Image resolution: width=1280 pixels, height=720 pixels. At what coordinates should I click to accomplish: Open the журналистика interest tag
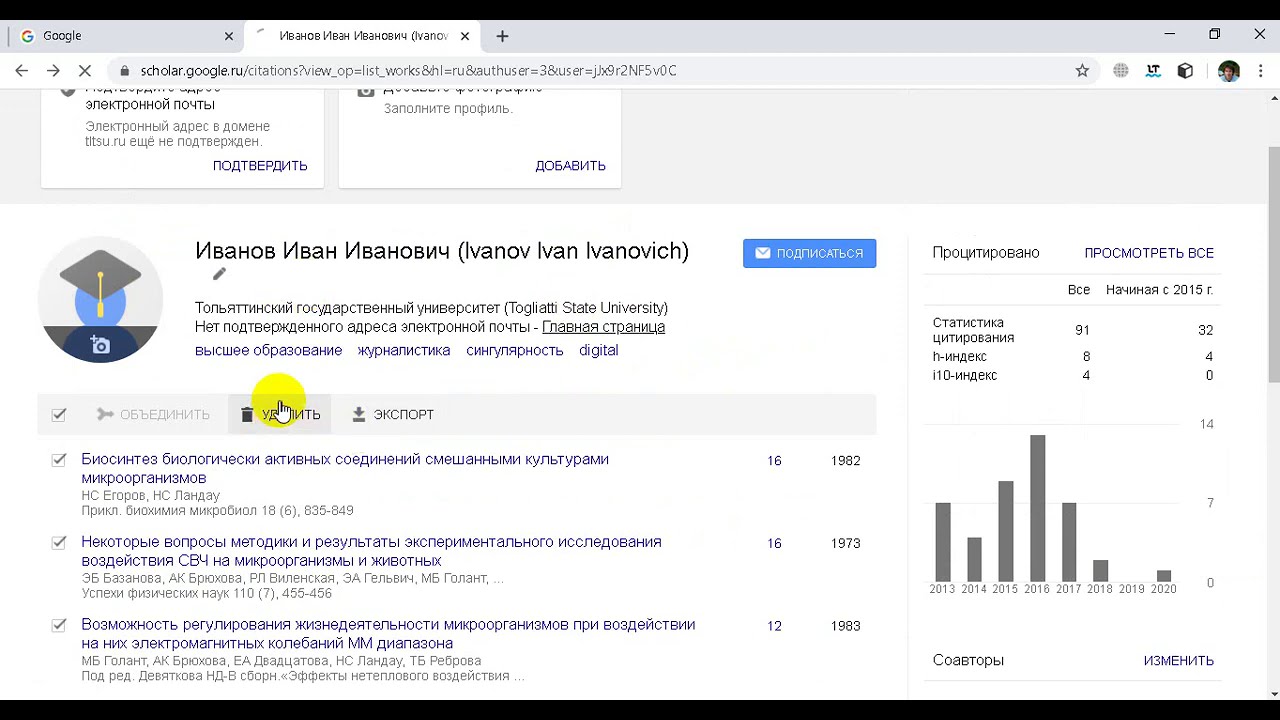click(x=404, y=351)
